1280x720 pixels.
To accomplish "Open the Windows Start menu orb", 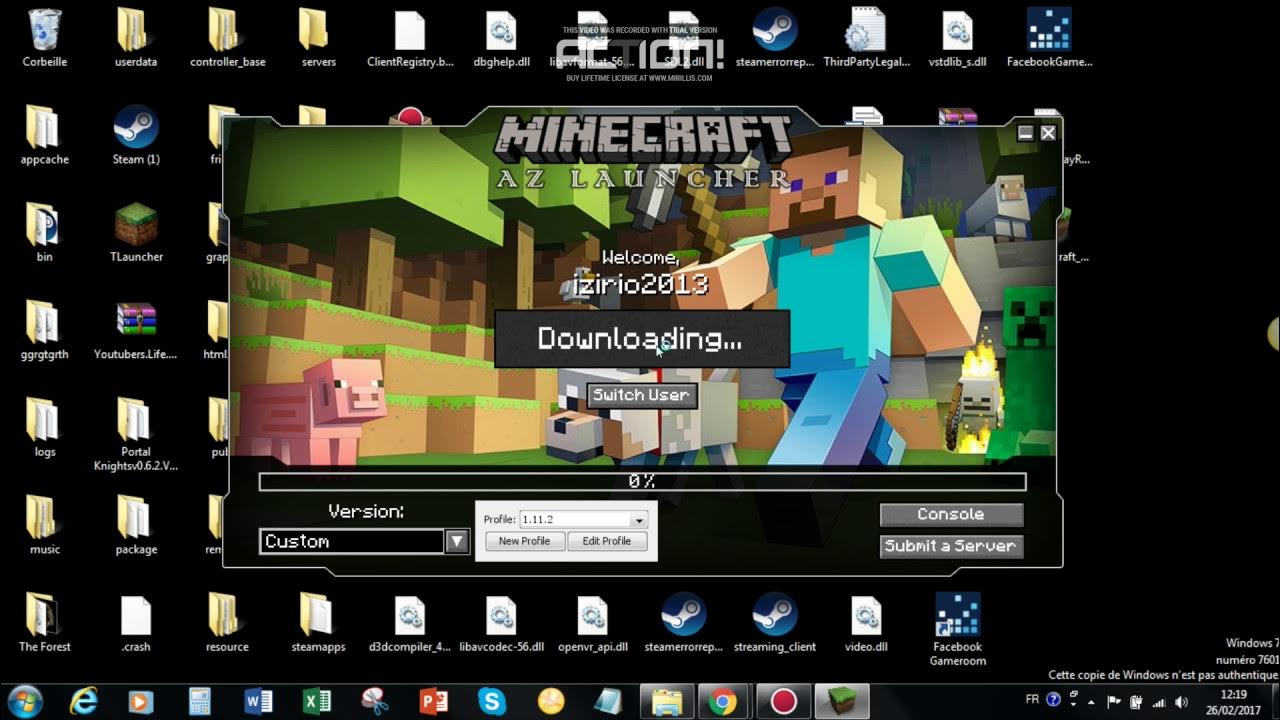I will (x=24, y=701).
